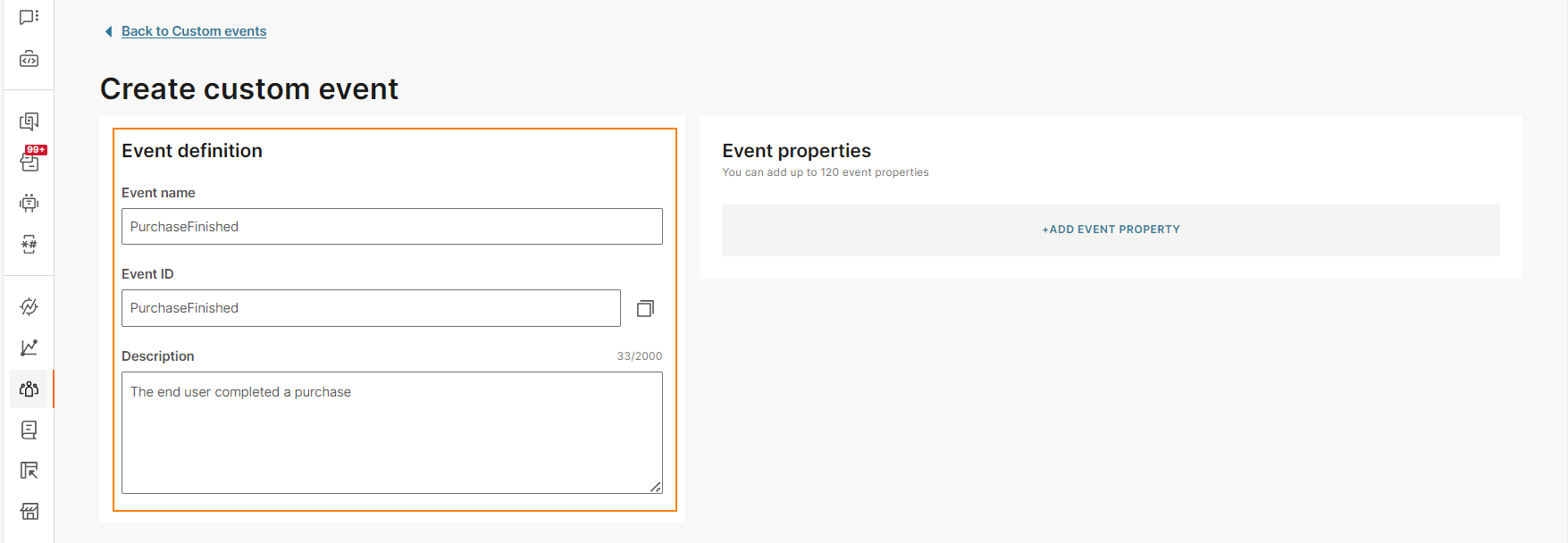The image size is (1568, 543).
Task: Click the stacked chat documents sidebar icon
Action: [29, 121]
